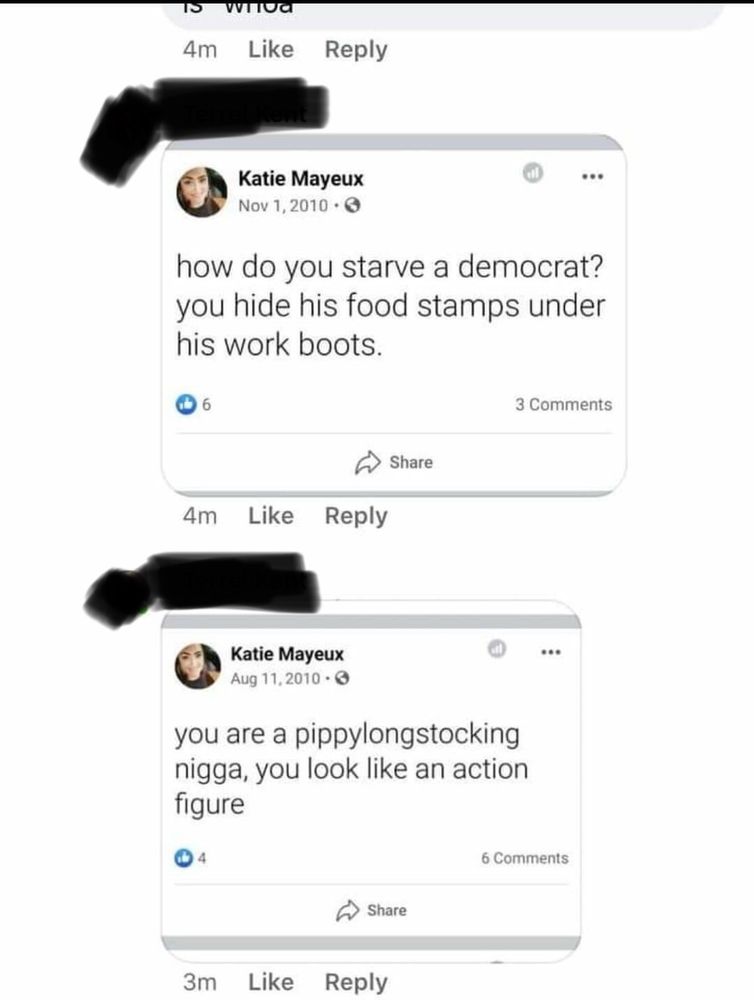Click the grey badge icon on Aug 11 post
Screen dimensions: 754x1000
click(496, 652)
